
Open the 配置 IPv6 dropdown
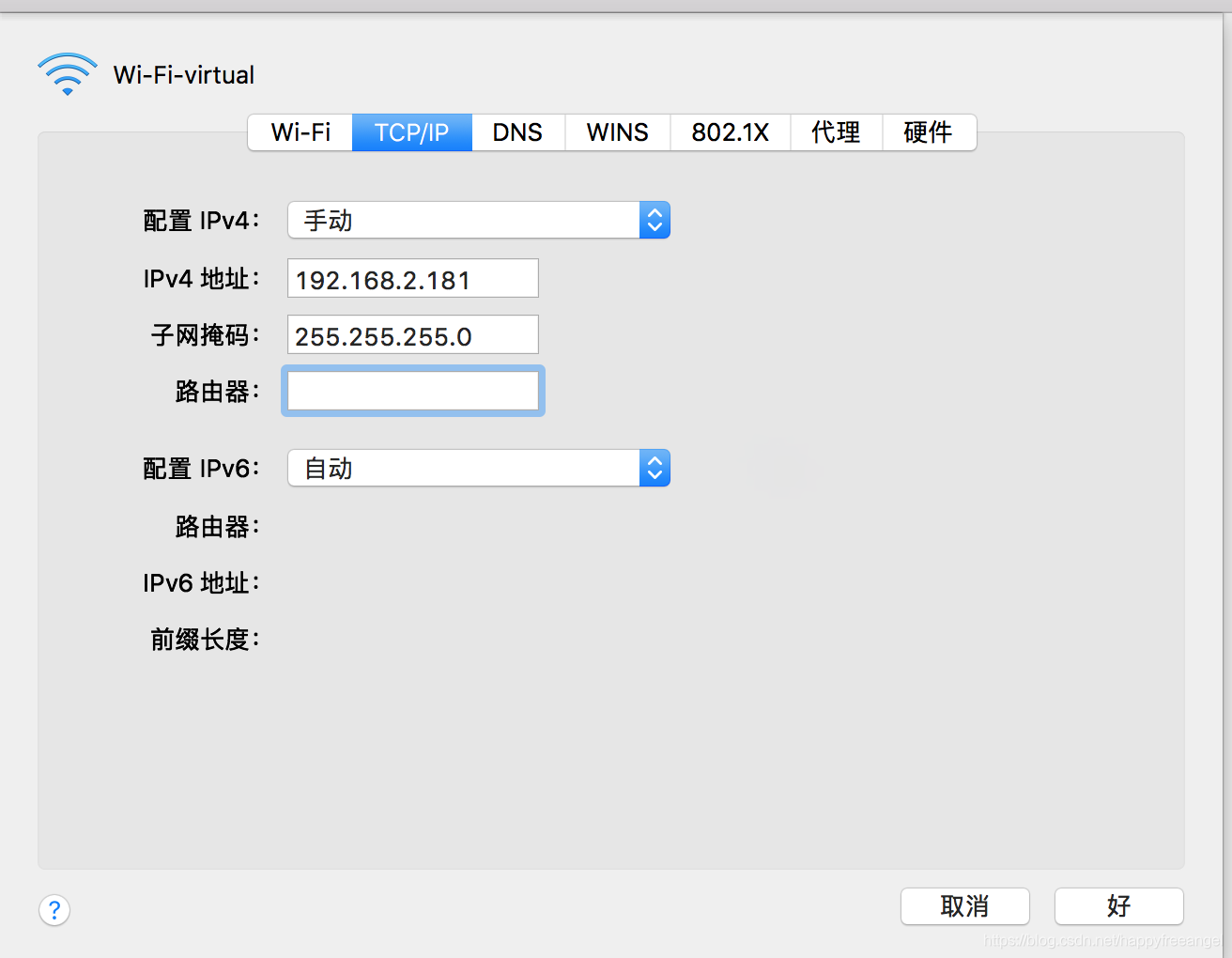point(479,468)
